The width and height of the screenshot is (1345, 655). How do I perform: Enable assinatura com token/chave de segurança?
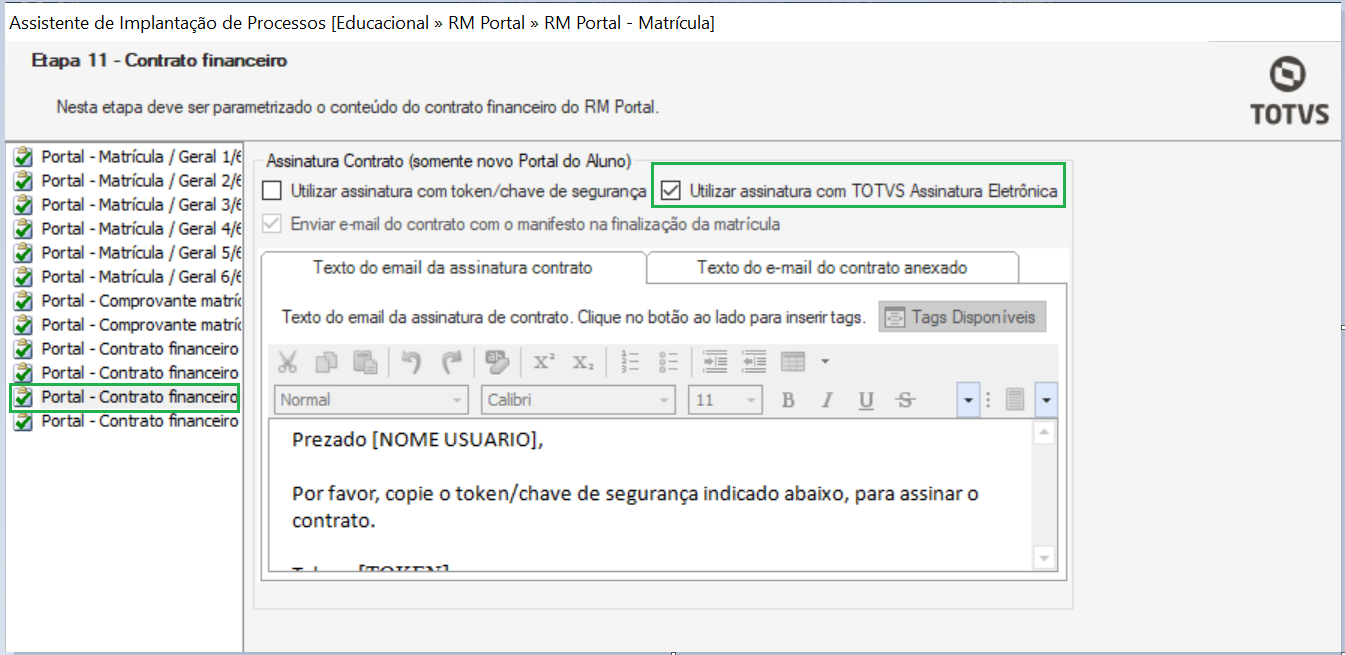(x=273, y=190)
